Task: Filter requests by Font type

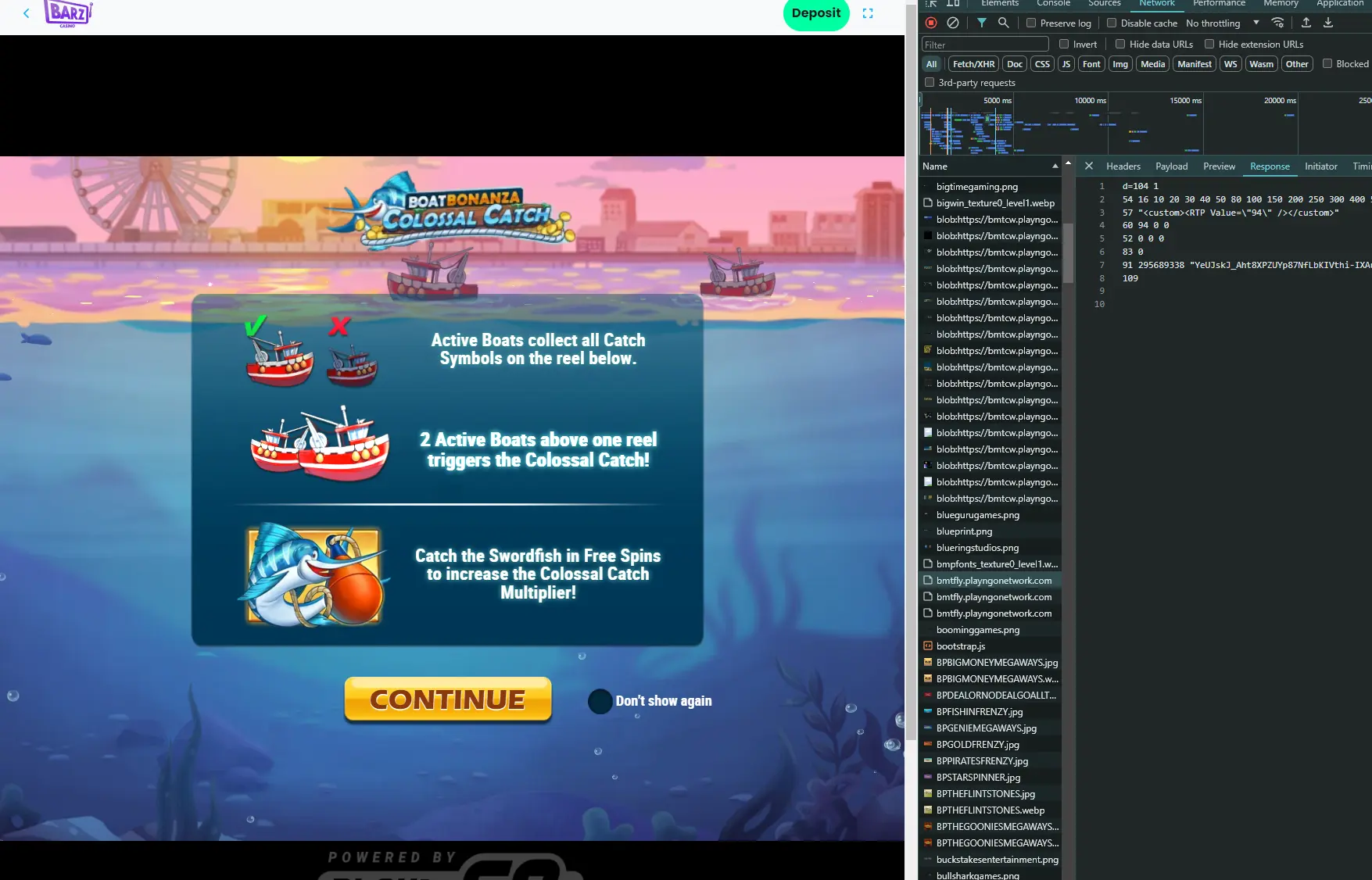Action: tap(1091, 64)
